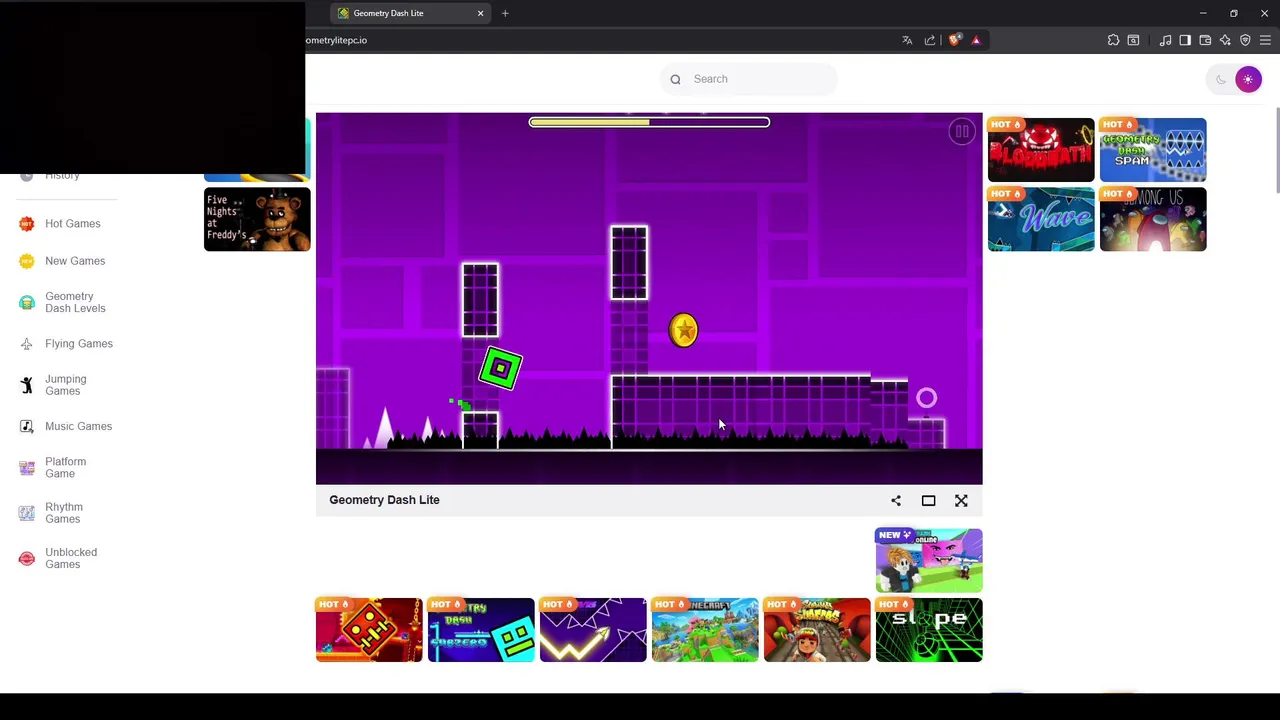Open the Leo AI sparkle icon
1280x720 pixels.
pyautogui.click(x=1225, y=40)
